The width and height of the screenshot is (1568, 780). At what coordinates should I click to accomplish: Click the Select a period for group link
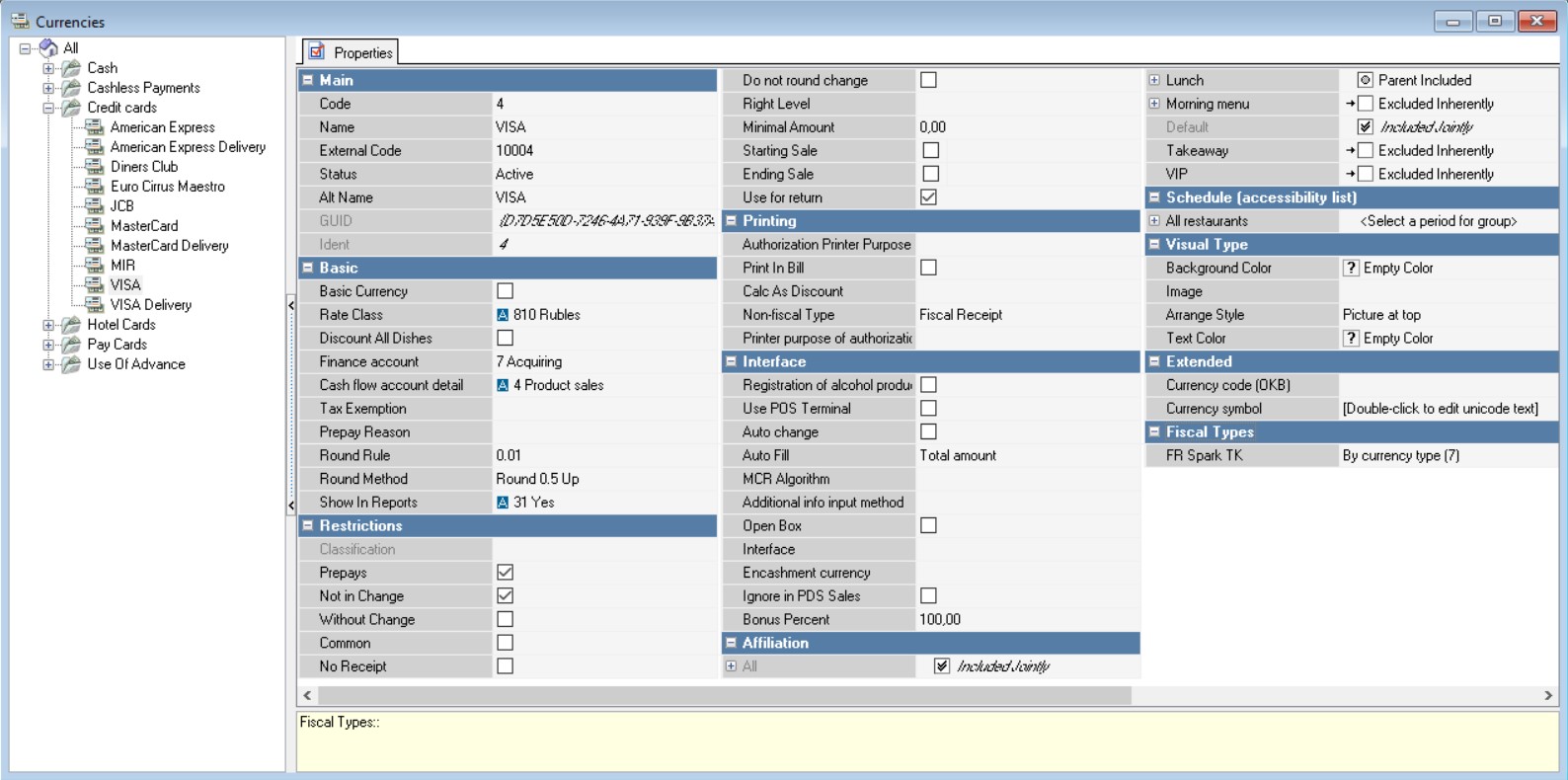click(1439, 221)
